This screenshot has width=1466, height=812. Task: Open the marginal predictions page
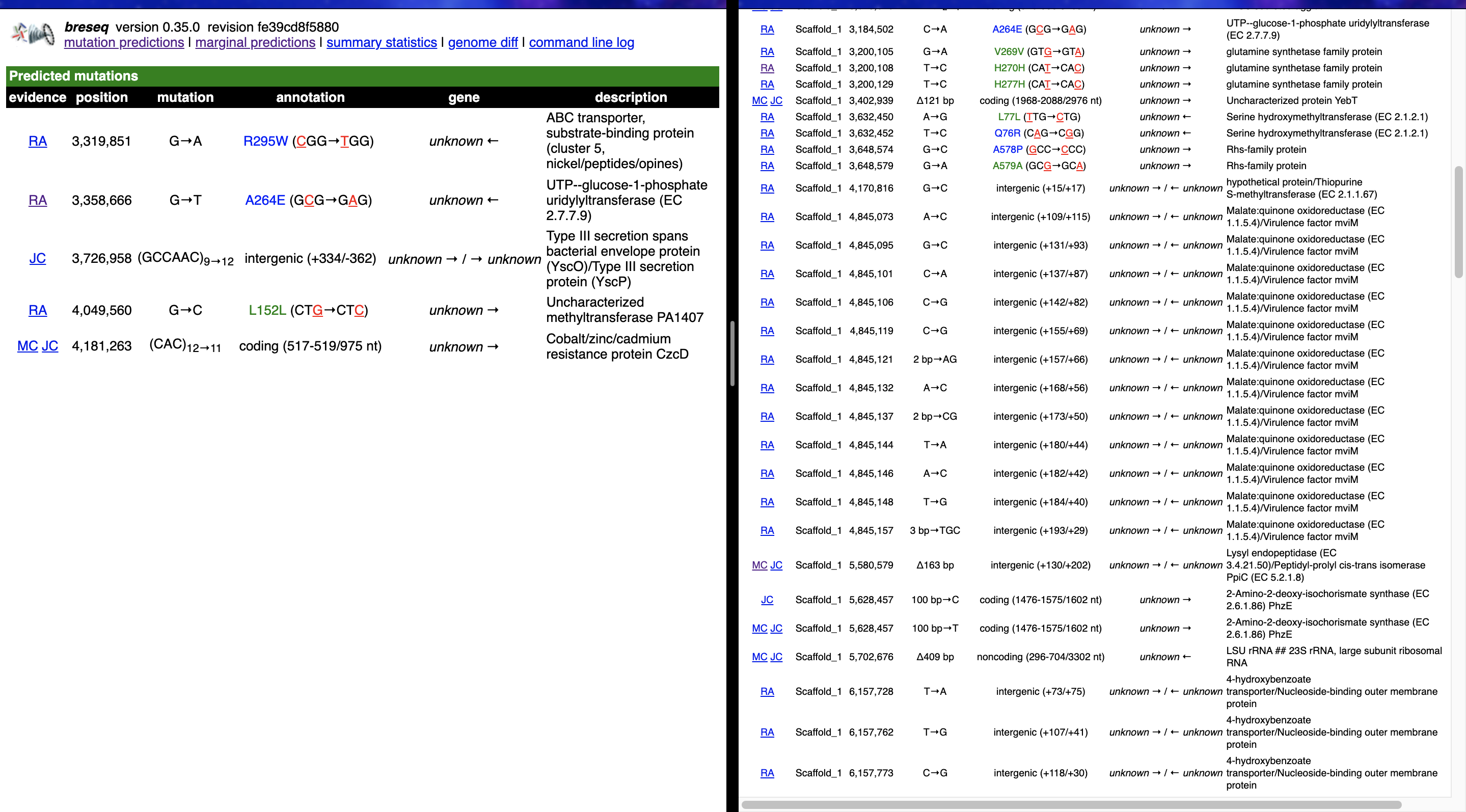(254, 42)
